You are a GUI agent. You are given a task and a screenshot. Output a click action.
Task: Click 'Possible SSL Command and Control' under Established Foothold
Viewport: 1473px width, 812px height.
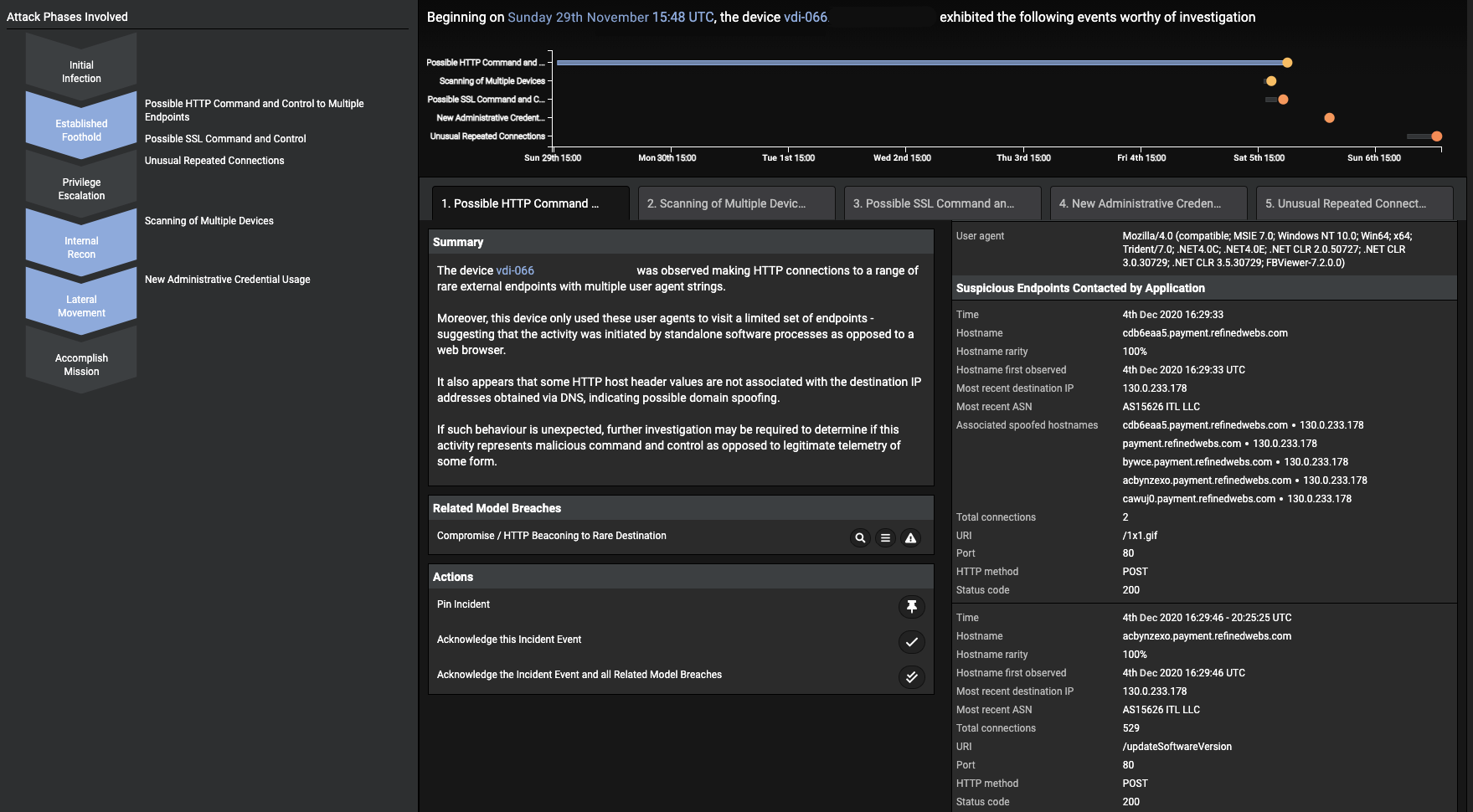click(225, 139)
